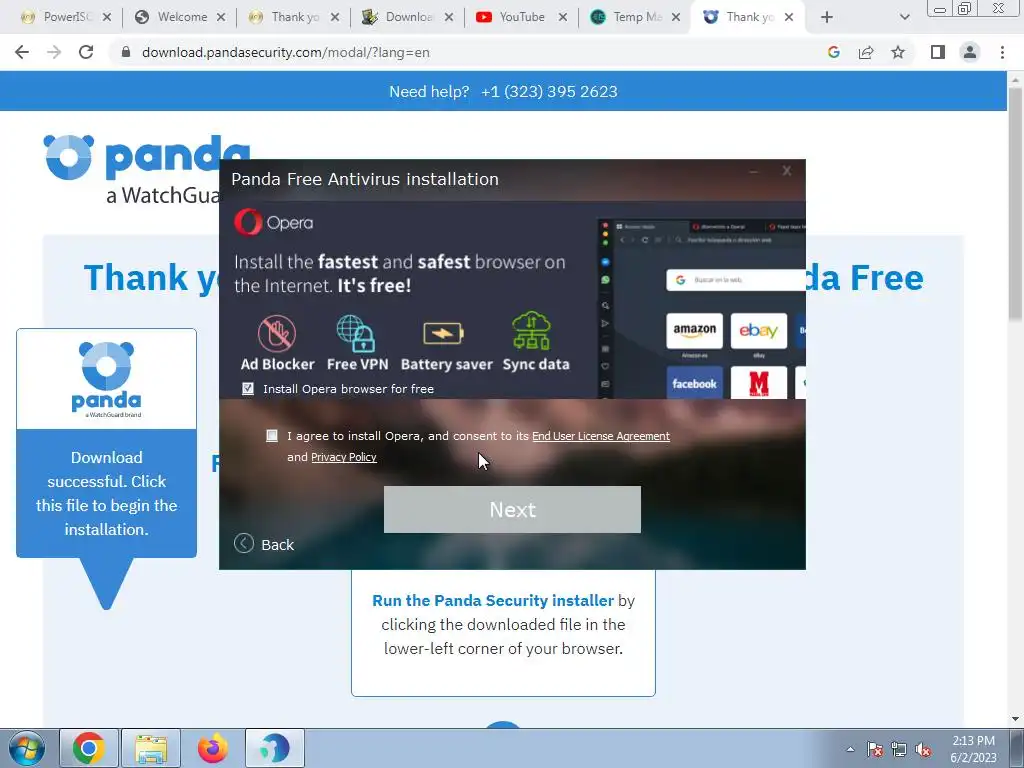Click the ebay tile in the Opera preview
Image resolution: width=1024 pixels, height=768 pixels.
(x=759, y=330)
